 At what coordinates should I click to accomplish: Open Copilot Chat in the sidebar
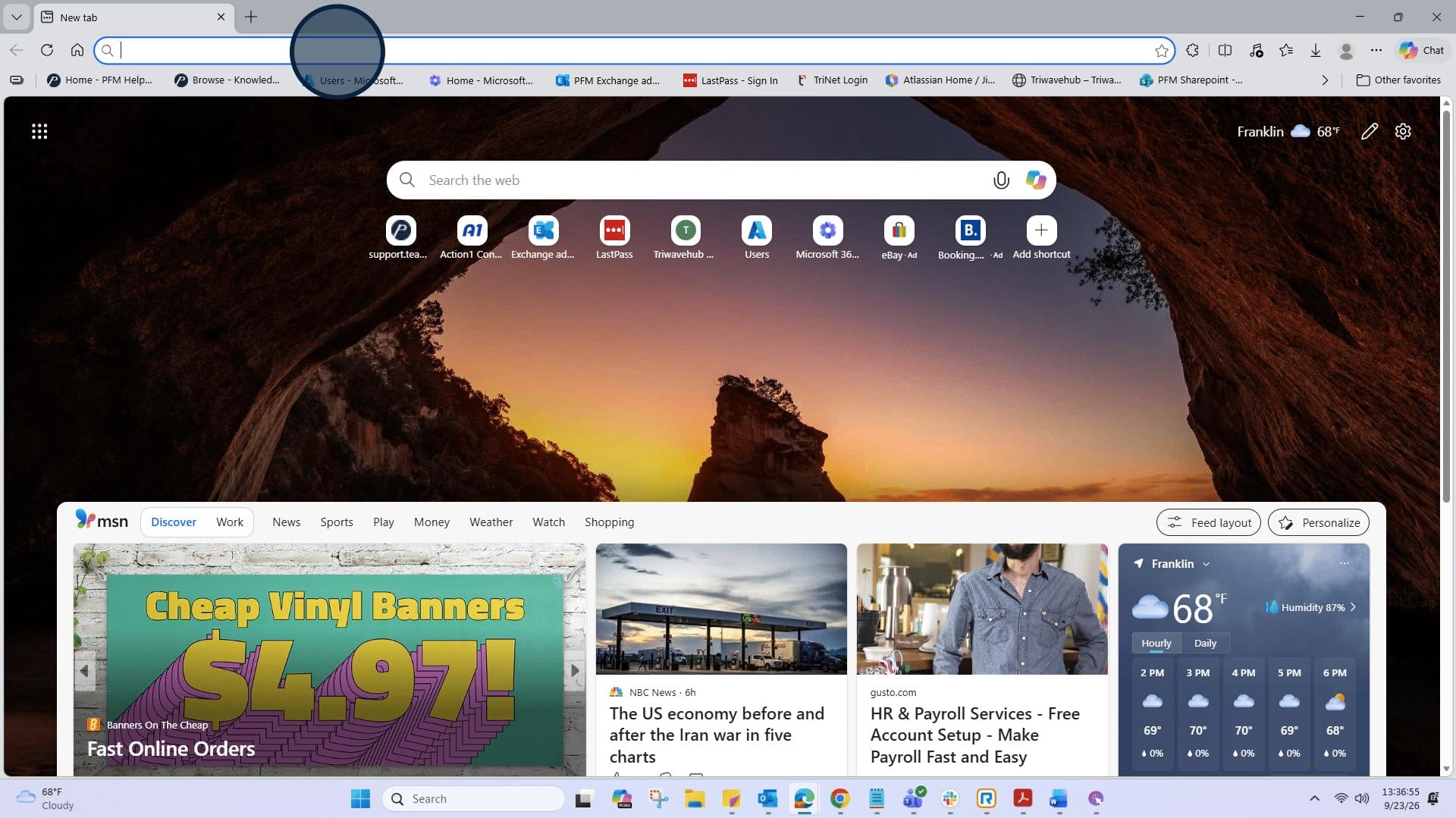click(x=1422, y=50)
